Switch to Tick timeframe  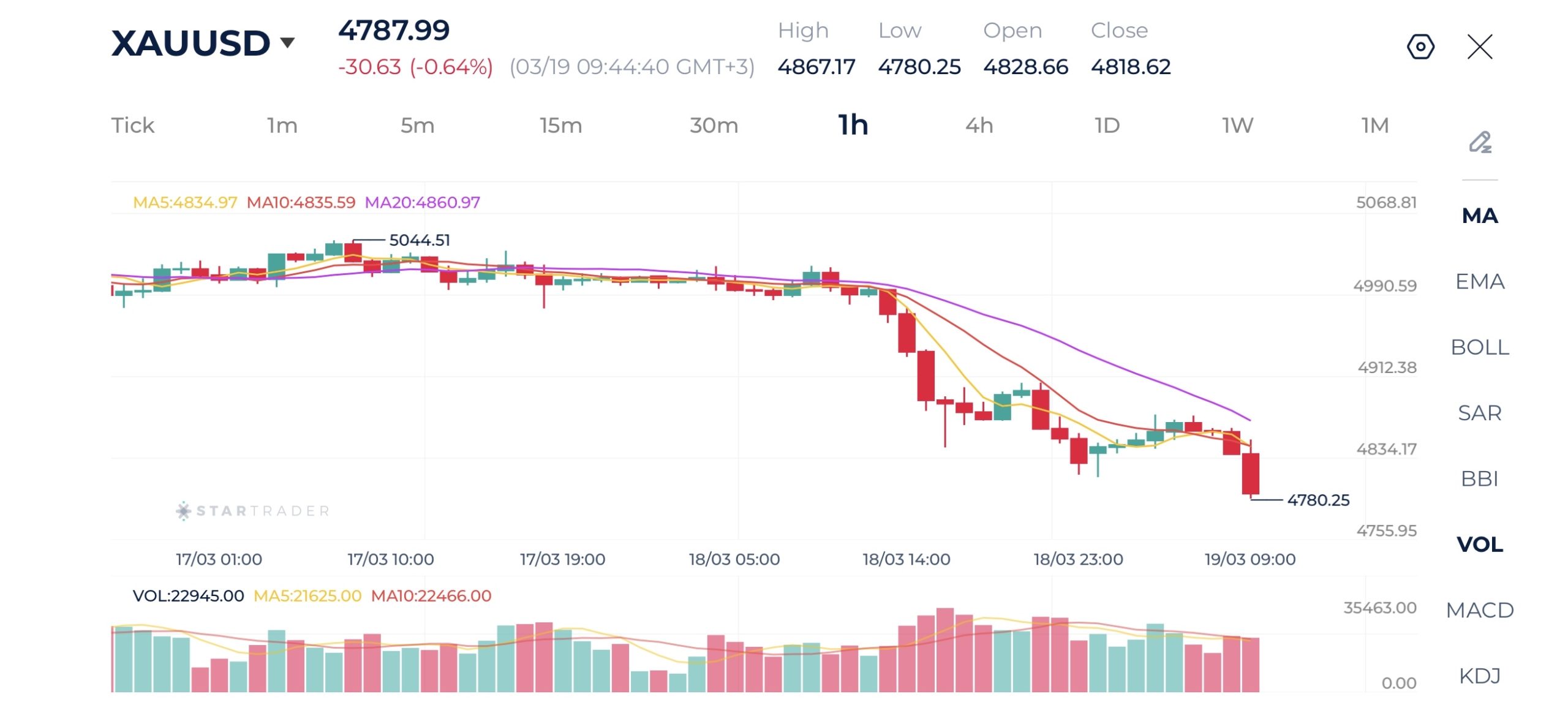pos(132,126)
